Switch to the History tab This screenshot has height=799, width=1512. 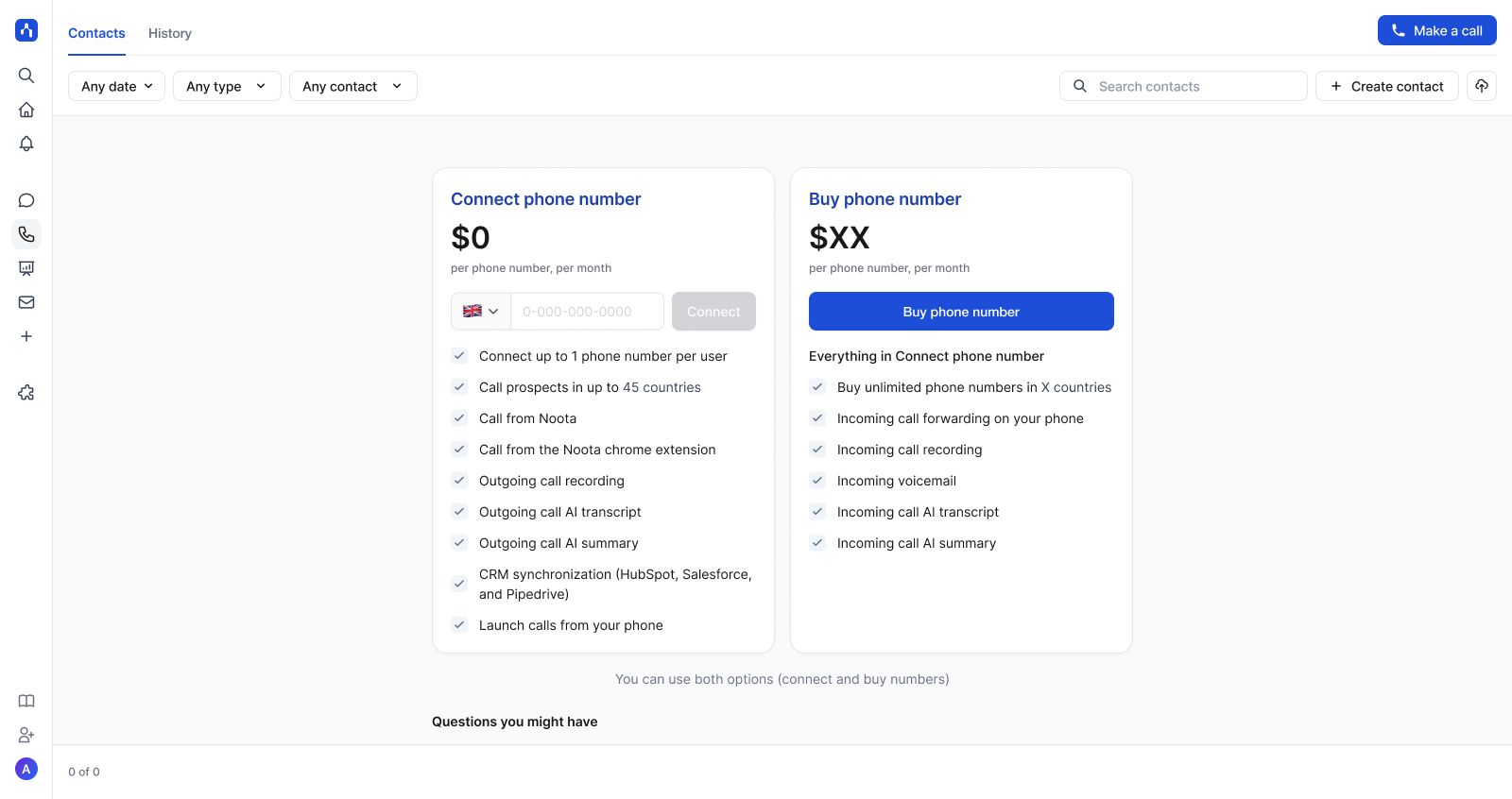(x=170, y=33)
